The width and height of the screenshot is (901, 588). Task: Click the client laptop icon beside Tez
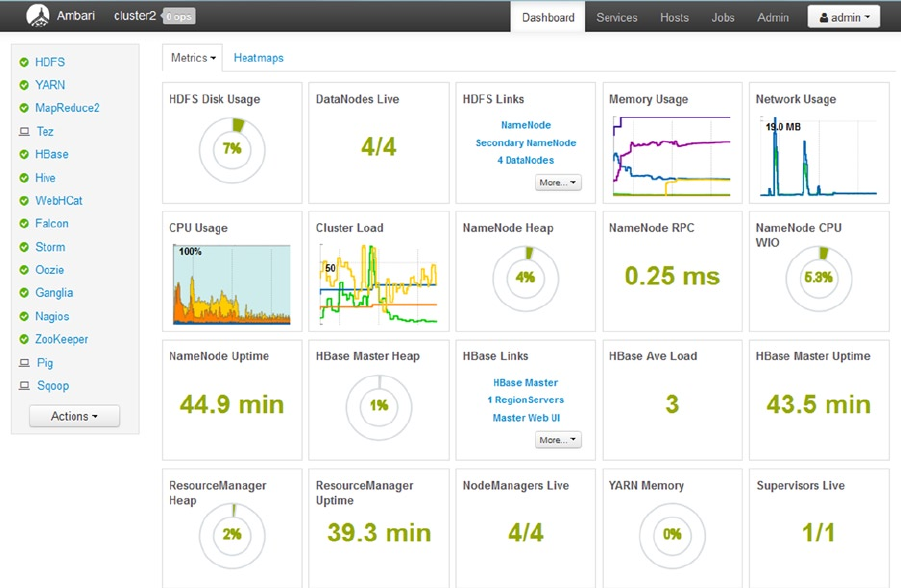(24, 132)
